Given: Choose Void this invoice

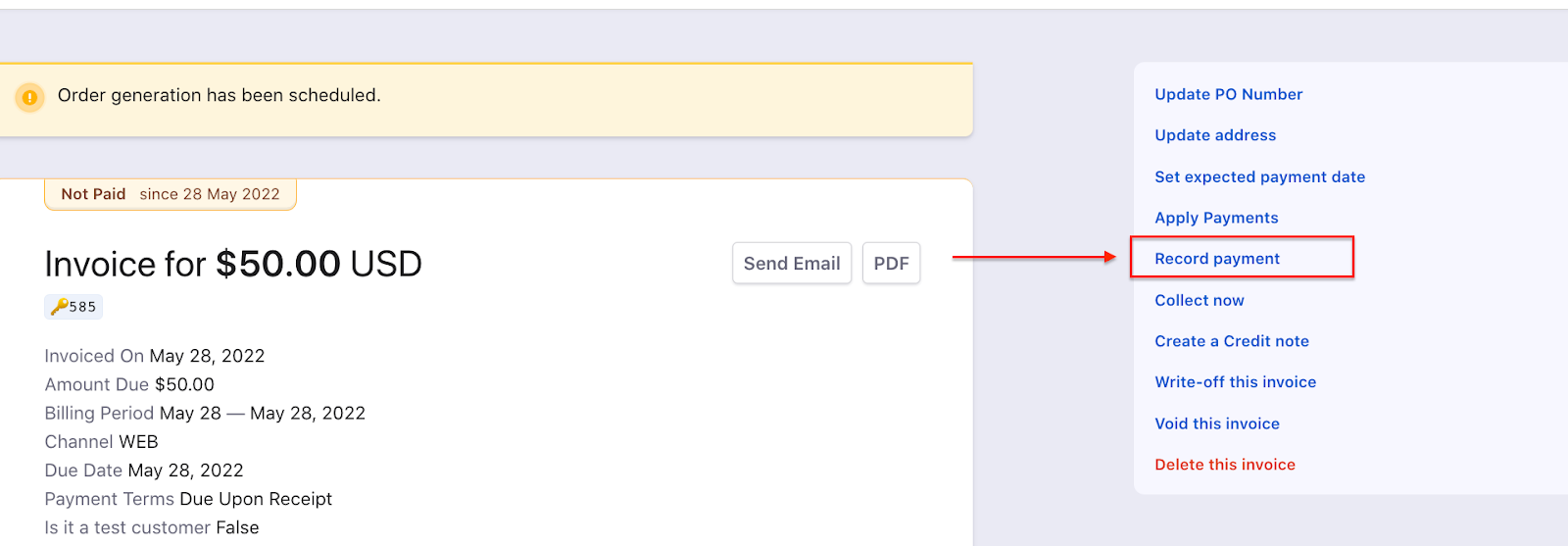Looking at the screenshot, I should click(x=1217, y=423).
